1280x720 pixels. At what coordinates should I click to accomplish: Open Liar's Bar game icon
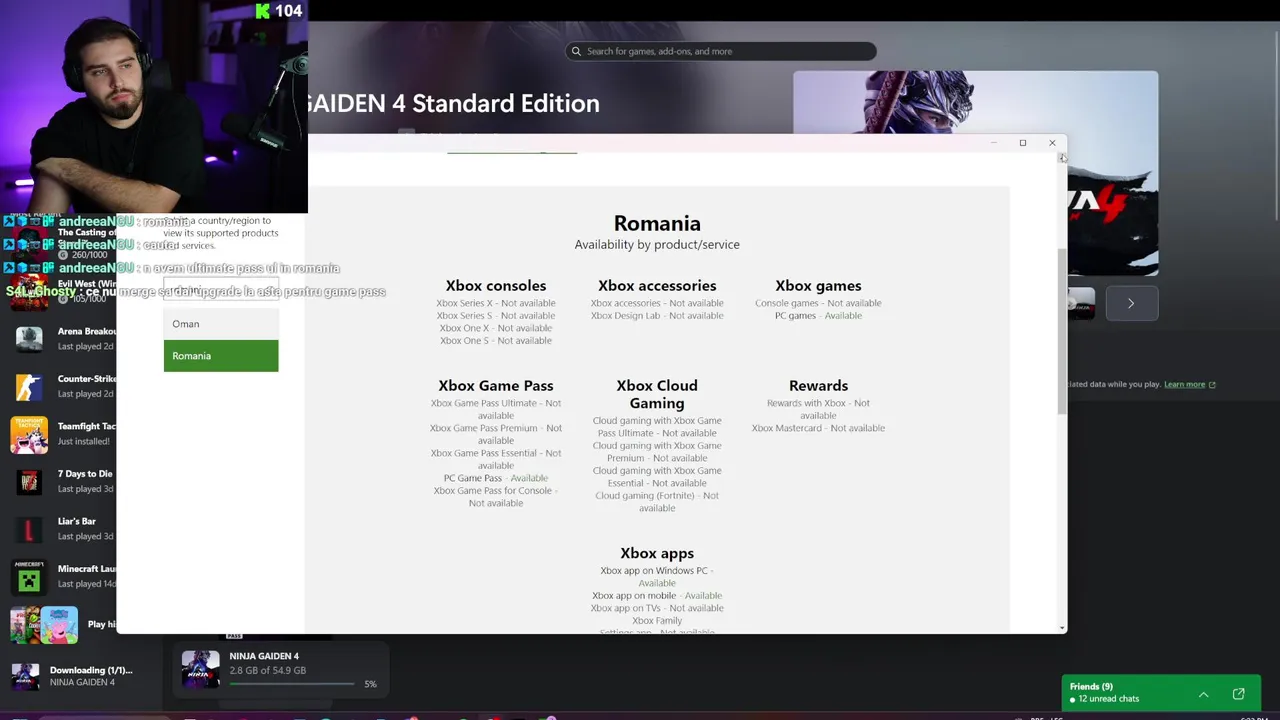click(29, 528)
